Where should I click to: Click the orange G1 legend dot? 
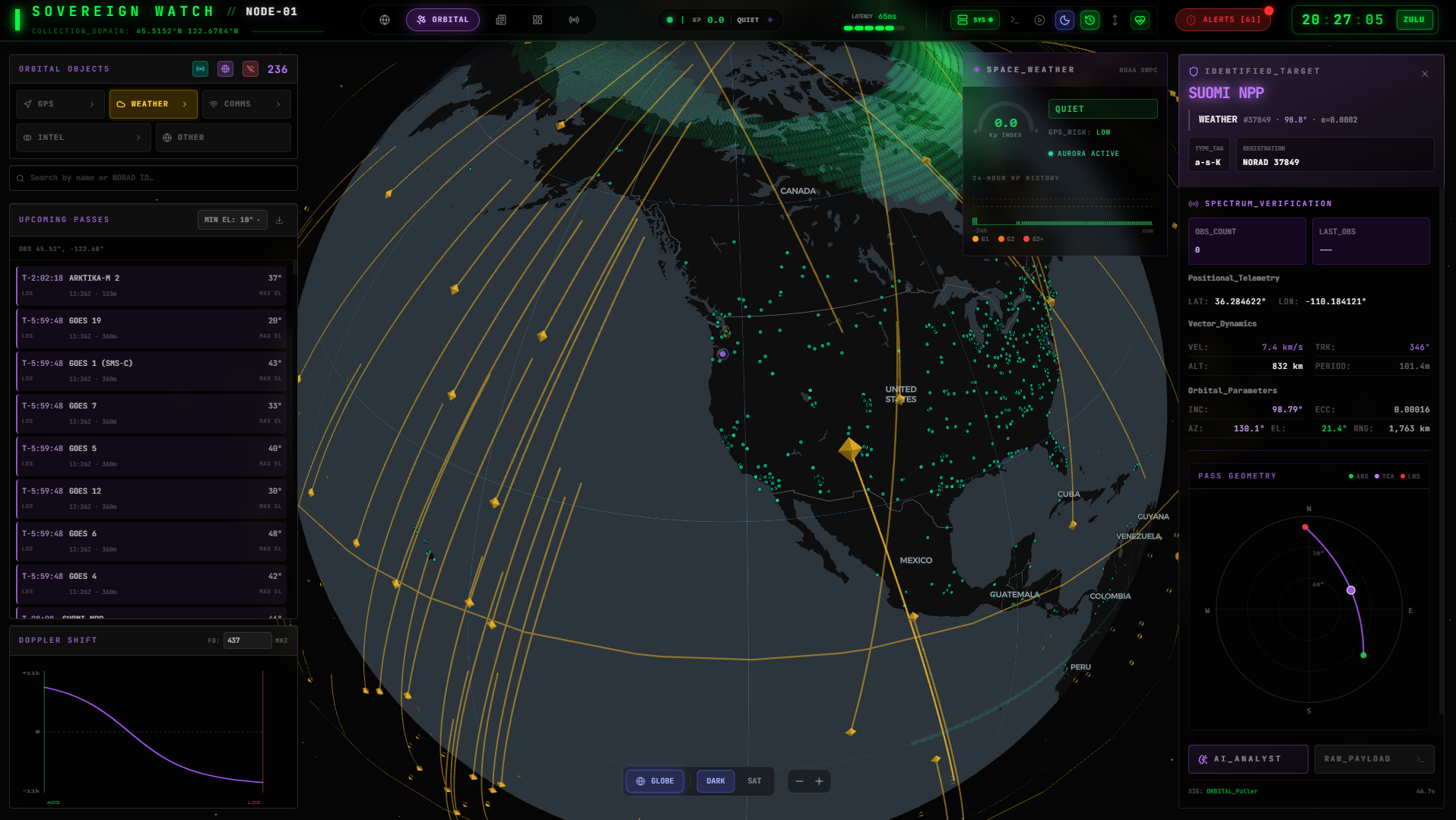pyautogui.click(x=976, y=238)
